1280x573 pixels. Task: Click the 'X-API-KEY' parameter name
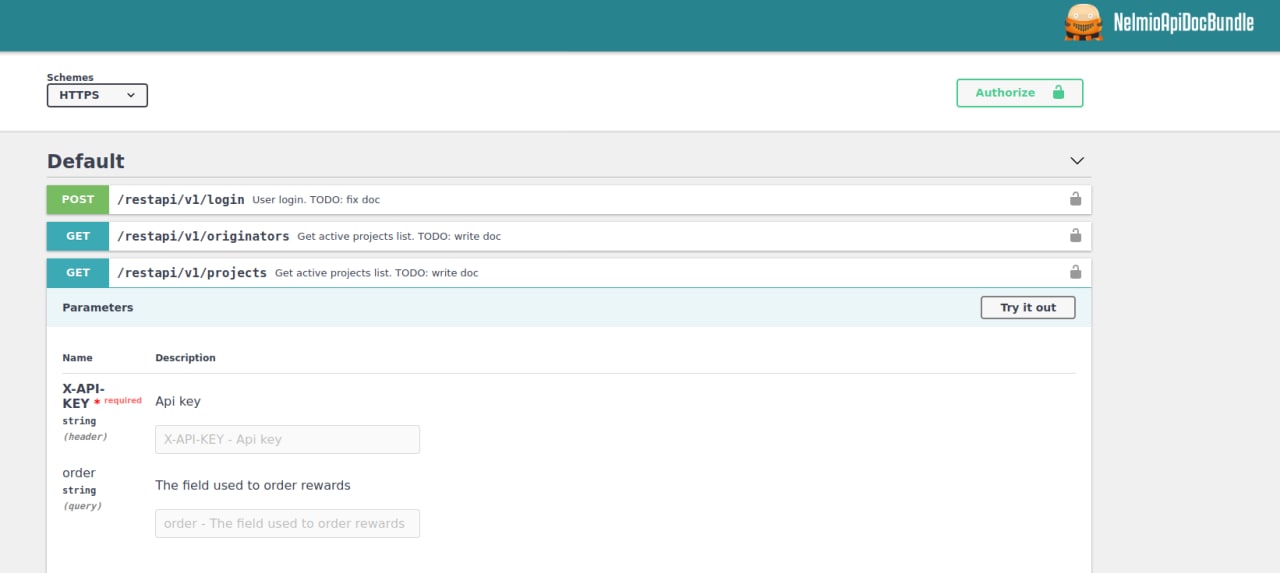point(83,395)
